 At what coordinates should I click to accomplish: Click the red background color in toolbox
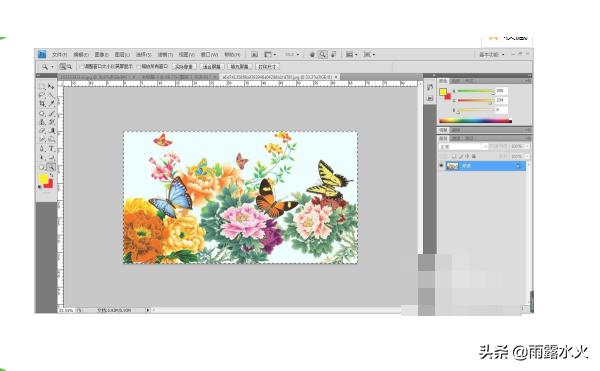[50, 184]
